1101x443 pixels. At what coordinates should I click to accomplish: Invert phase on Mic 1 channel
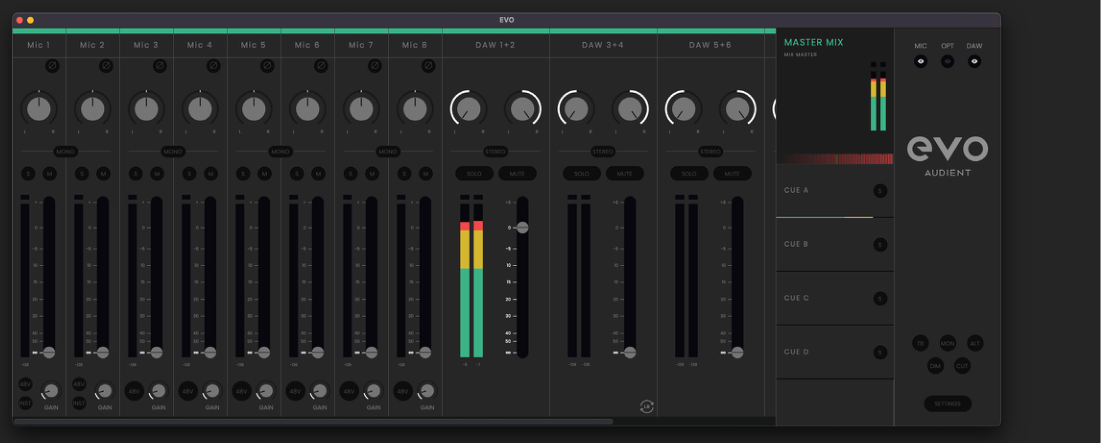[52, 65]
